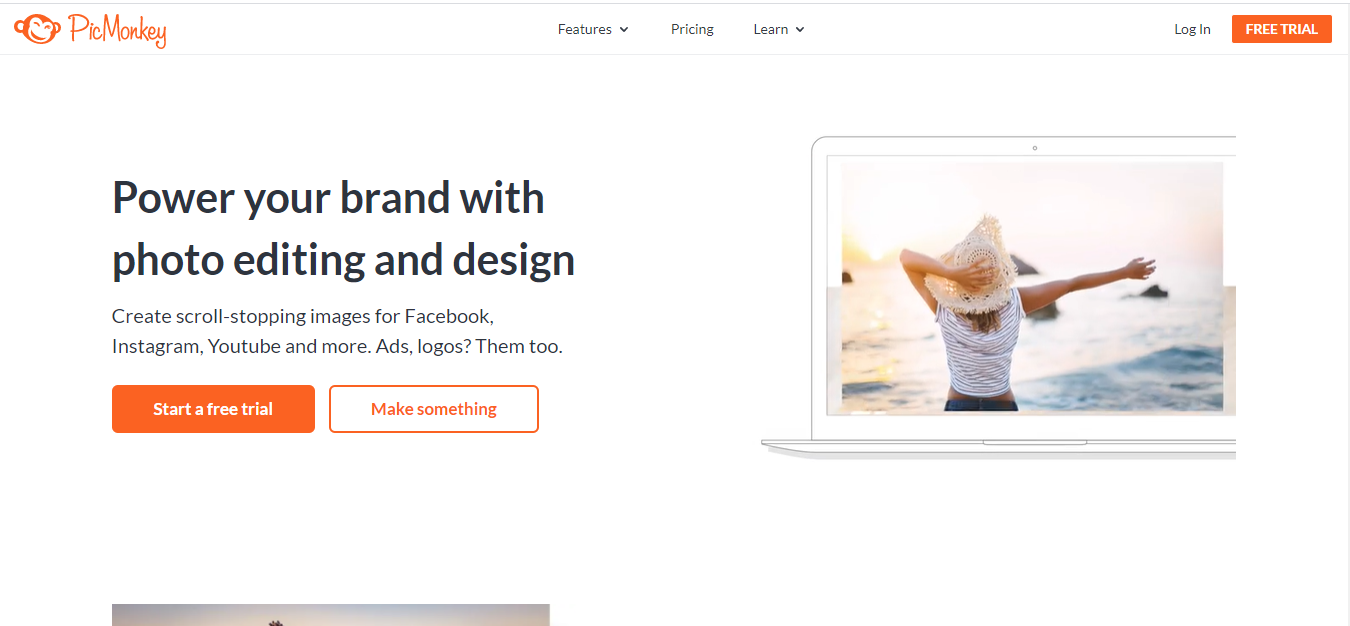Screen dimensions: 1350x626
Task: Click the laptop's webcam dot
Action: (x=1034, y=148)
